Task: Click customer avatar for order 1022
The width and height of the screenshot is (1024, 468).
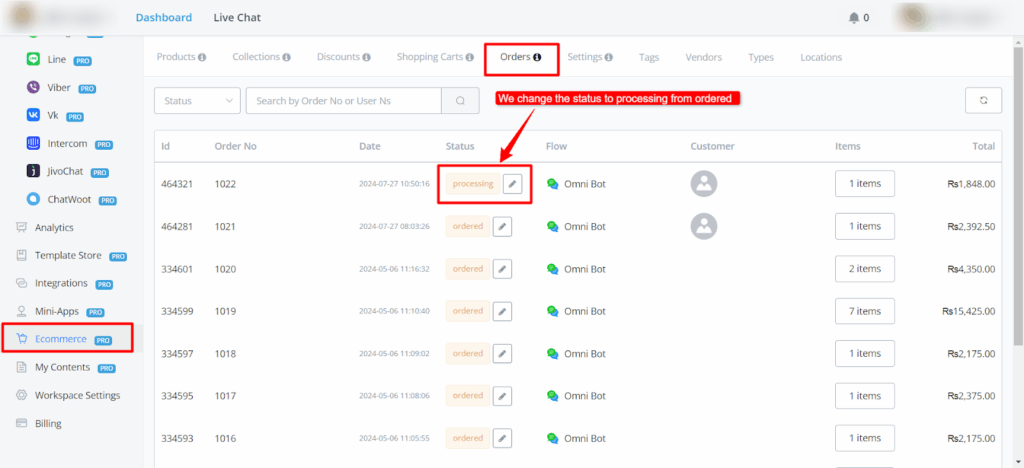Action: pyautogui.click(x=704, y=184)
